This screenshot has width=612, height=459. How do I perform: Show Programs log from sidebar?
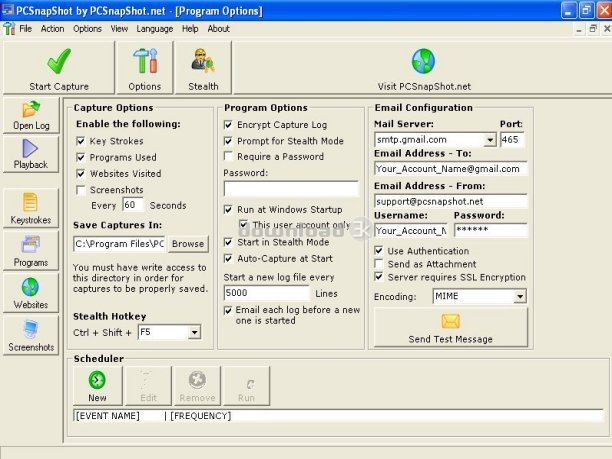[31, 250]
